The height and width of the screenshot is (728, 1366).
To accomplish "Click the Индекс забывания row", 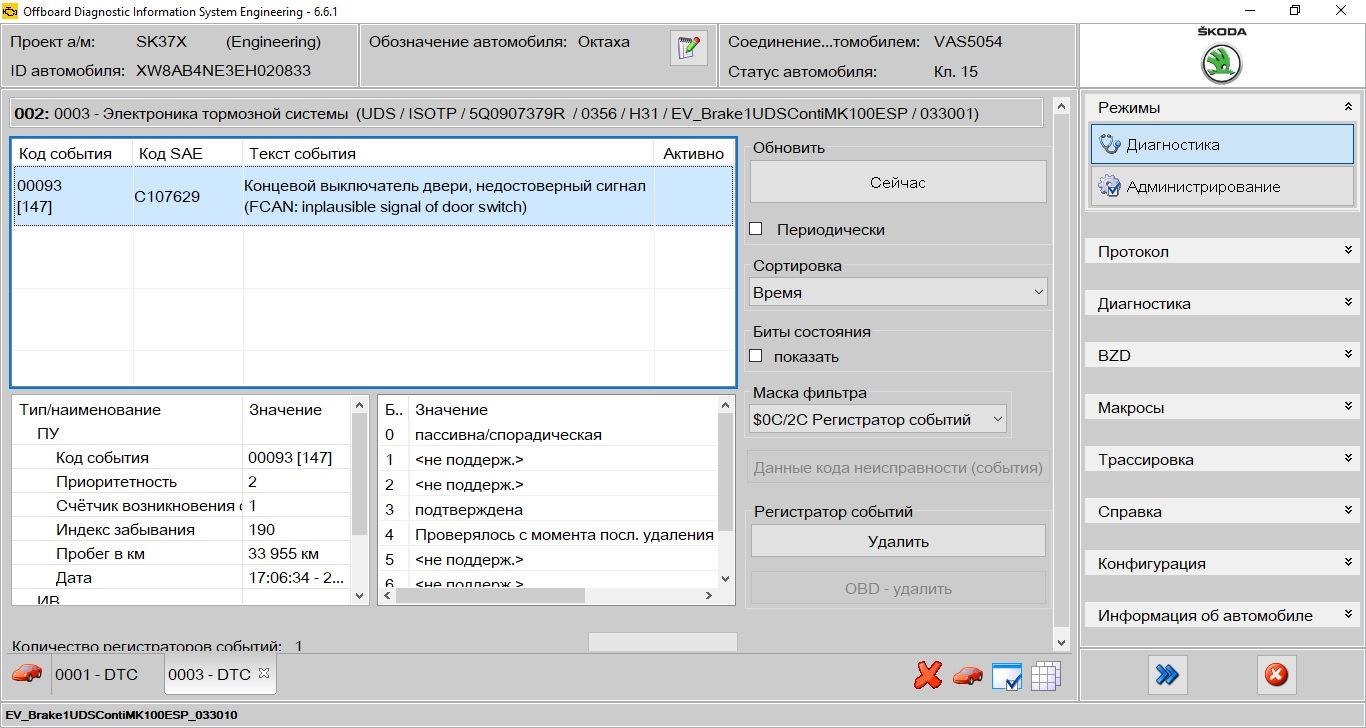I will 182,529.
